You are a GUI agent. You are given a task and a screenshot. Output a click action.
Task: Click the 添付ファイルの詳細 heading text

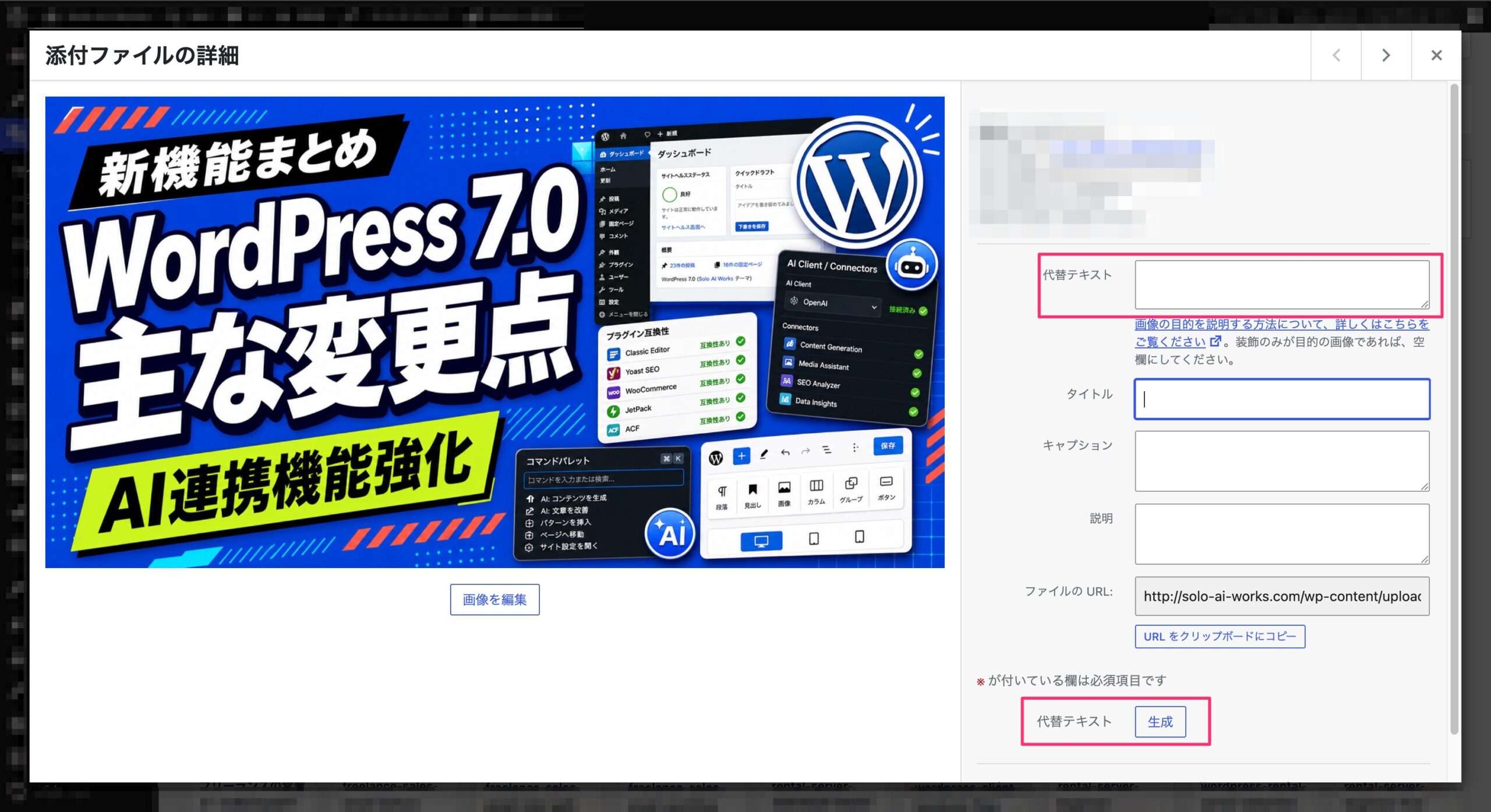[x=142, y=56]
